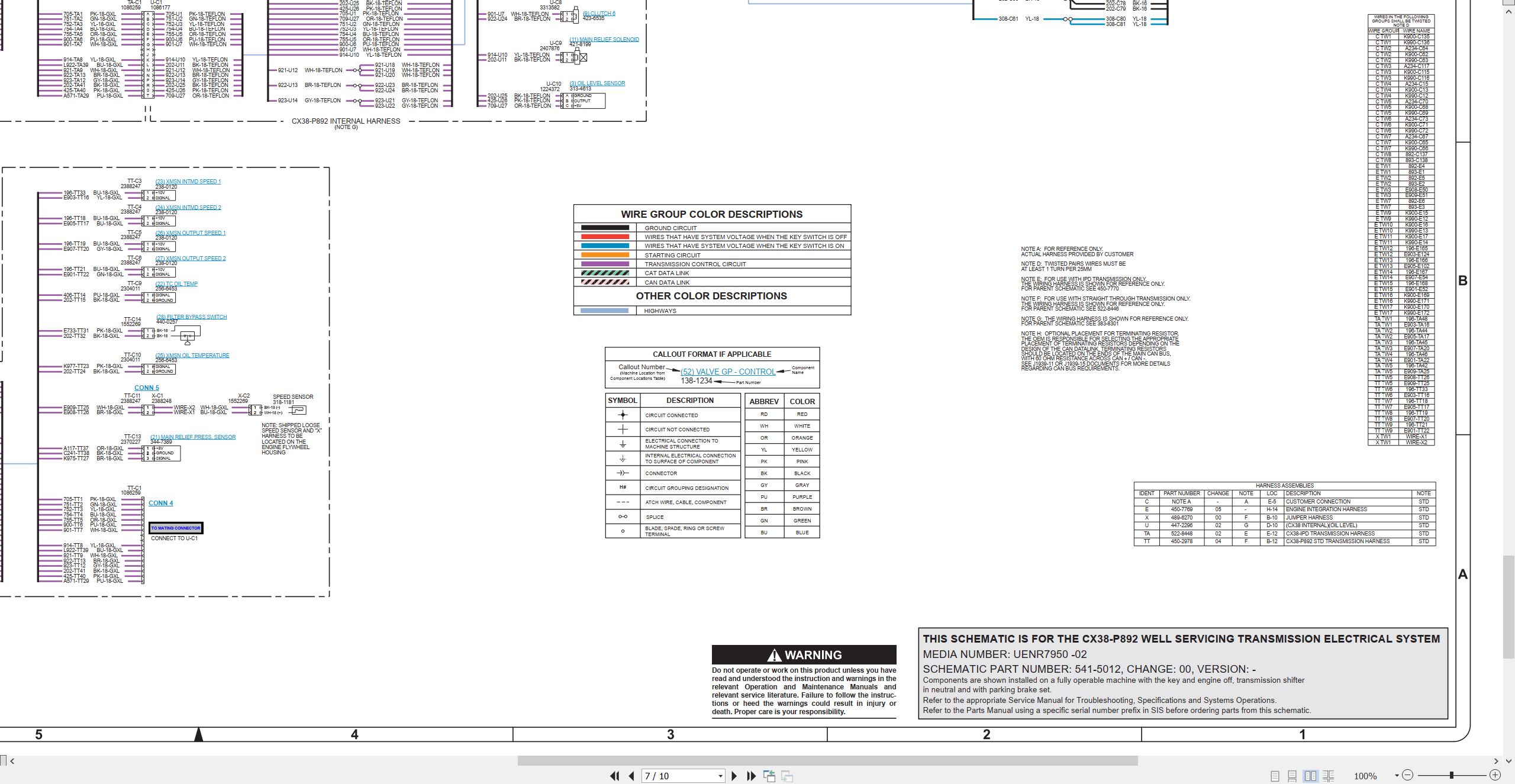Go to the first page
1515x784 pixels.
coord(615,776)
